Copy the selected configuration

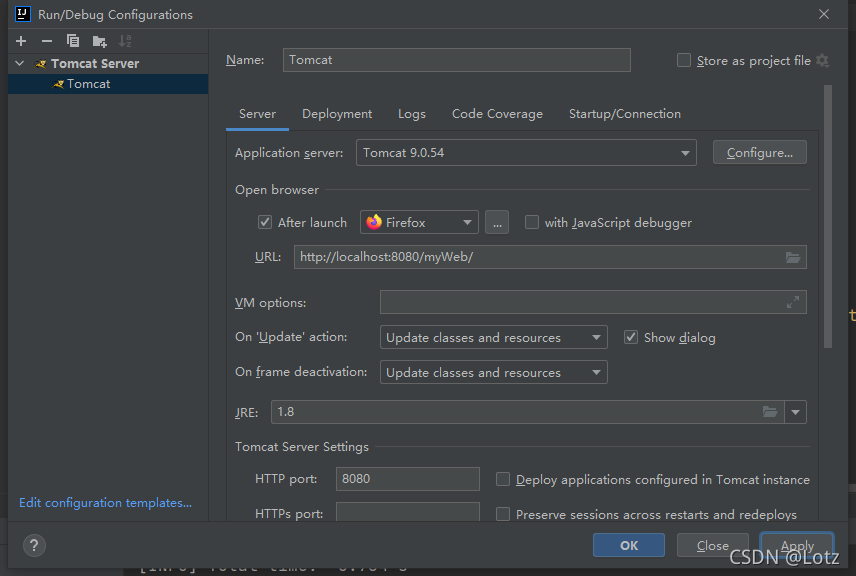73,41
